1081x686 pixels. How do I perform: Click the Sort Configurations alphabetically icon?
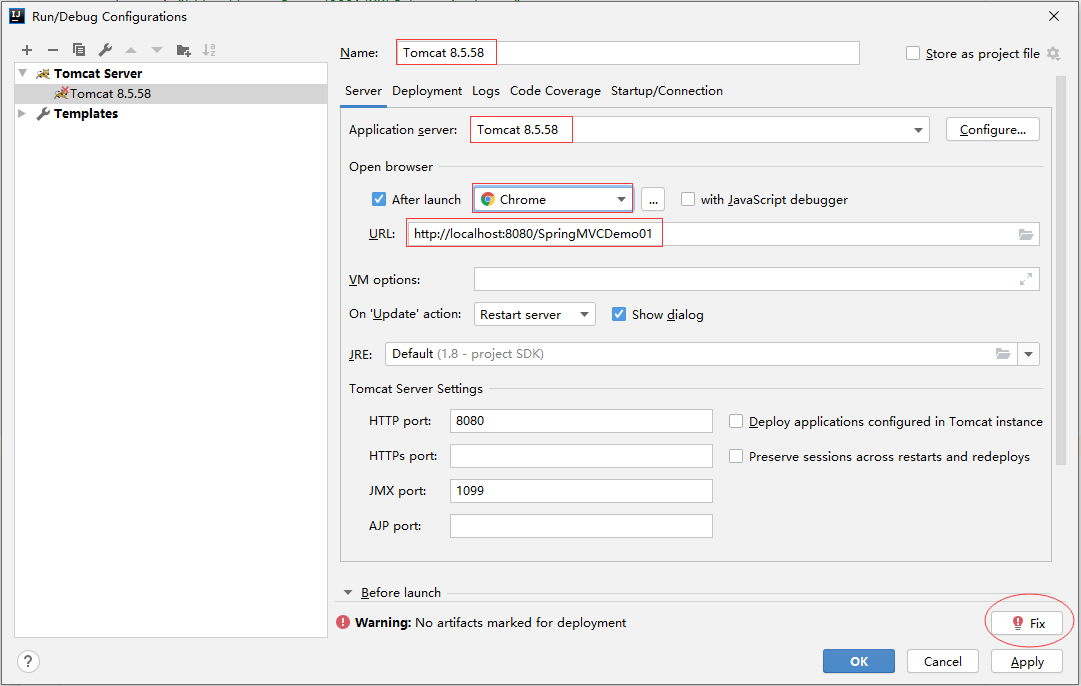pos(209,50)
